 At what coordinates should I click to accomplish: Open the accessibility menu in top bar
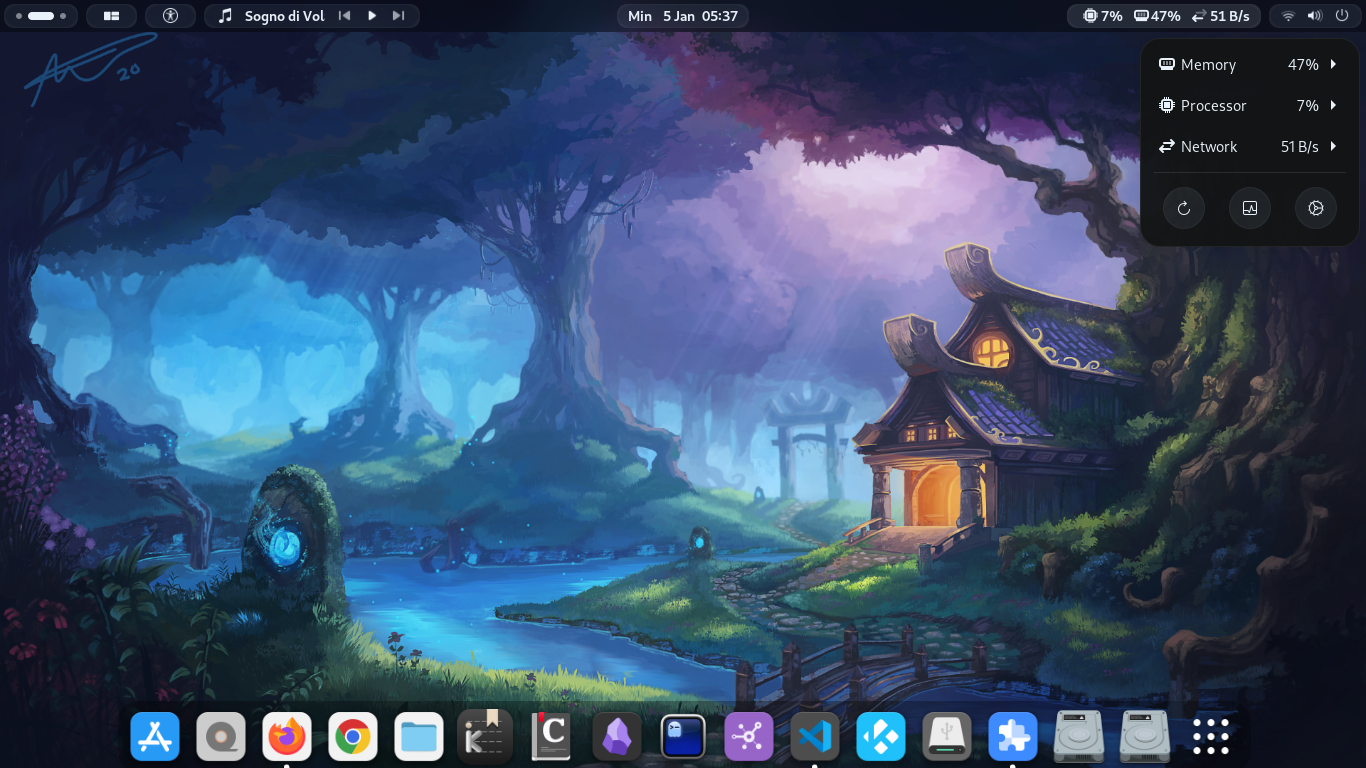pyautogui.click(x=170, y=16)
